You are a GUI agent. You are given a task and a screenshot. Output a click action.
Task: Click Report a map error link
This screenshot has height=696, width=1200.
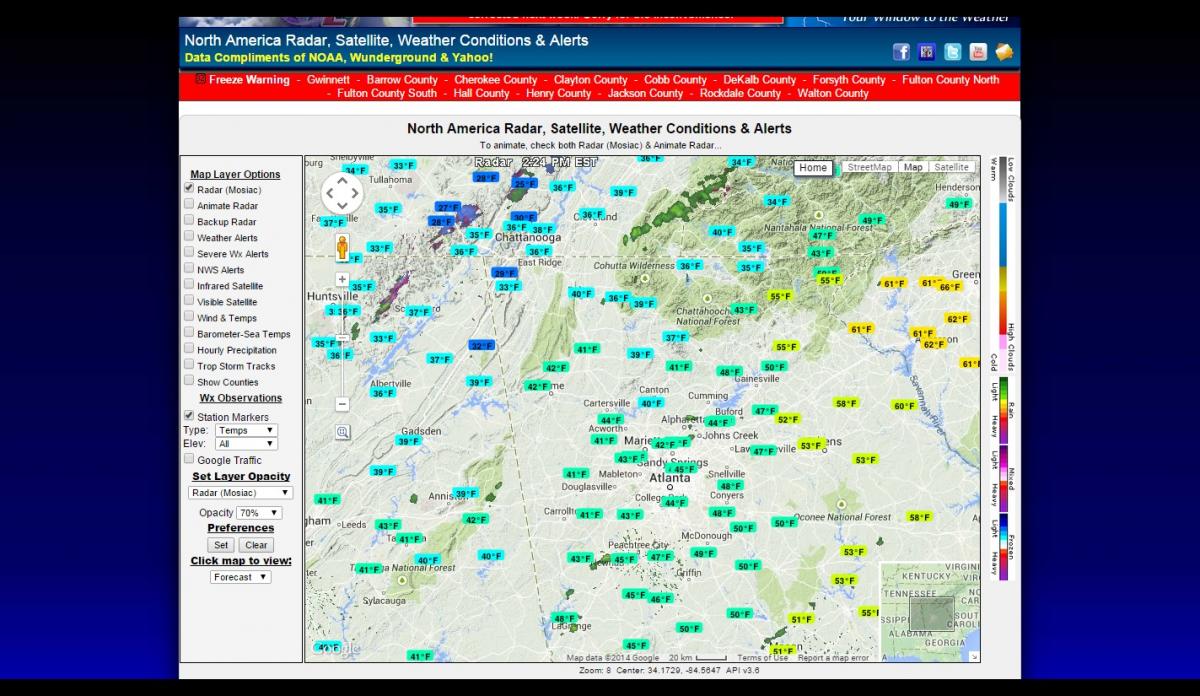834,657
